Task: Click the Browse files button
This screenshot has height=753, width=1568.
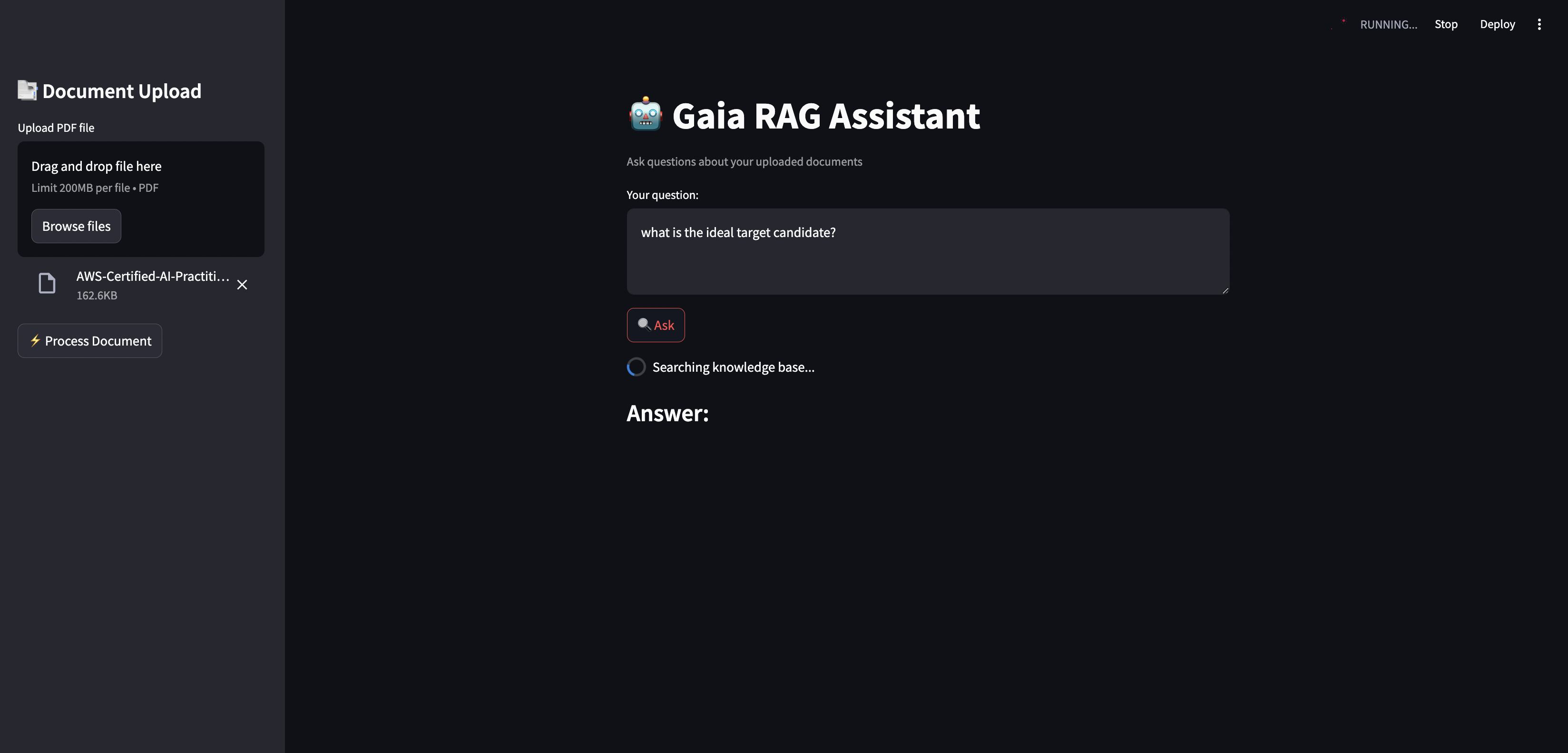Action: point(76,226)
